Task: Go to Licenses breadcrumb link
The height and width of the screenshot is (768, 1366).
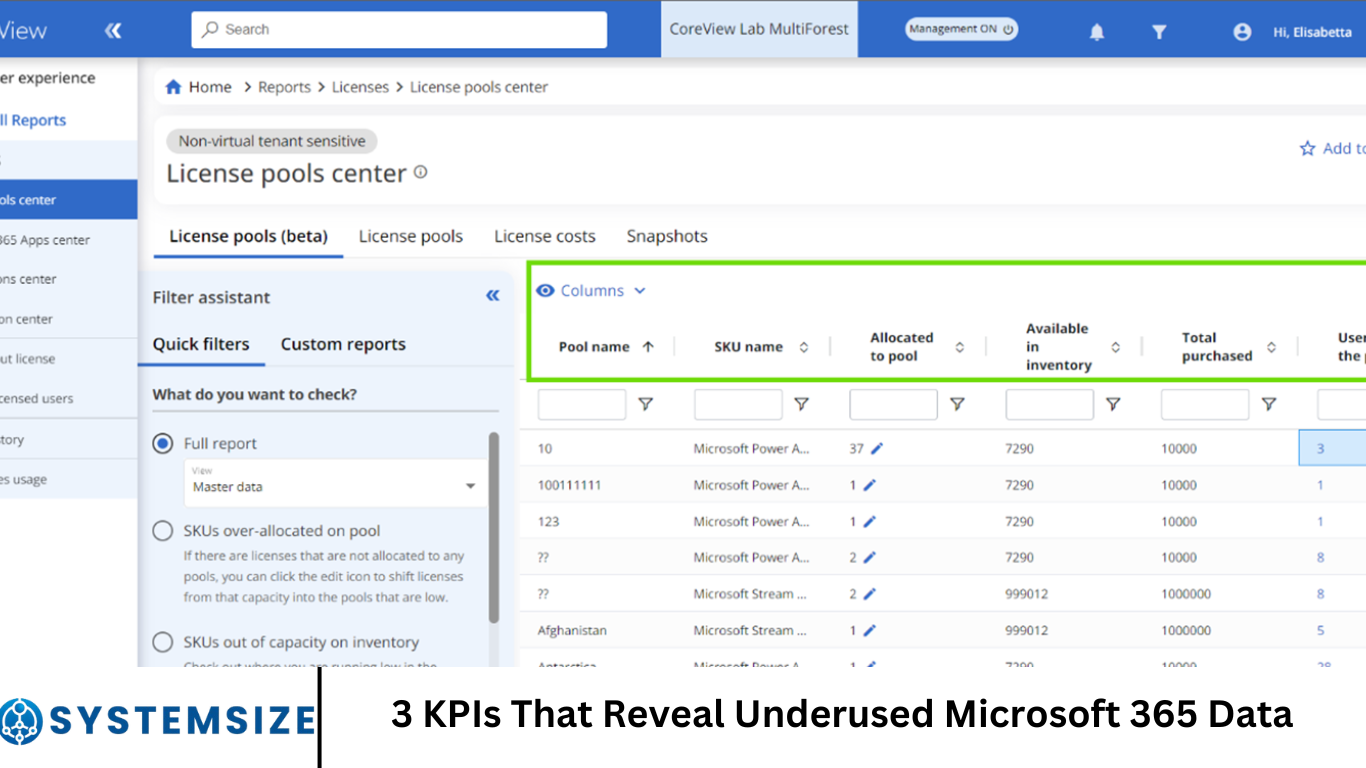Action: pyautogui.click(x=360, y=87)
